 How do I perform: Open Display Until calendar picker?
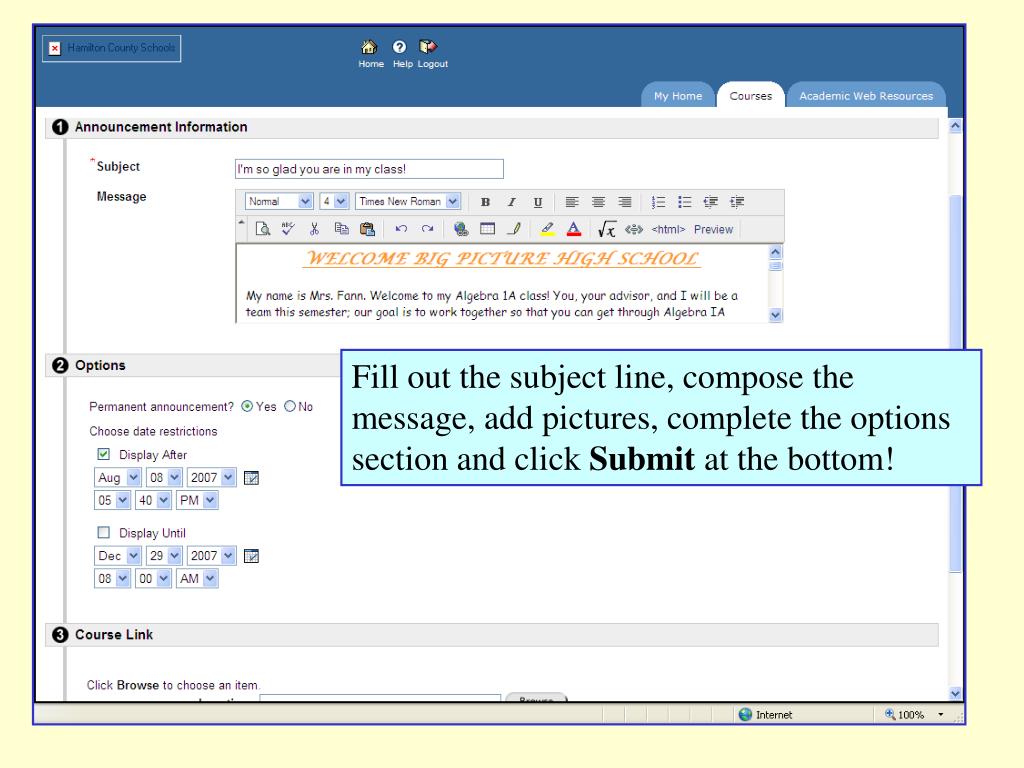click(251, 556)
